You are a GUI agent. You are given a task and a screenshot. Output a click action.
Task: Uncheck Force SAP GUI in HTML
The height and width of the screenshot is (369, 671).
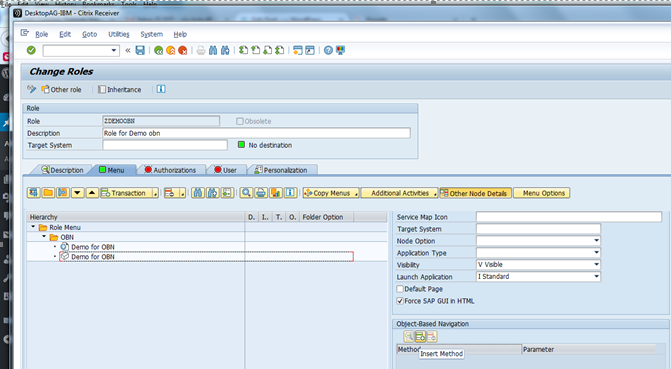pyautogui.click(x=400, y=301)
